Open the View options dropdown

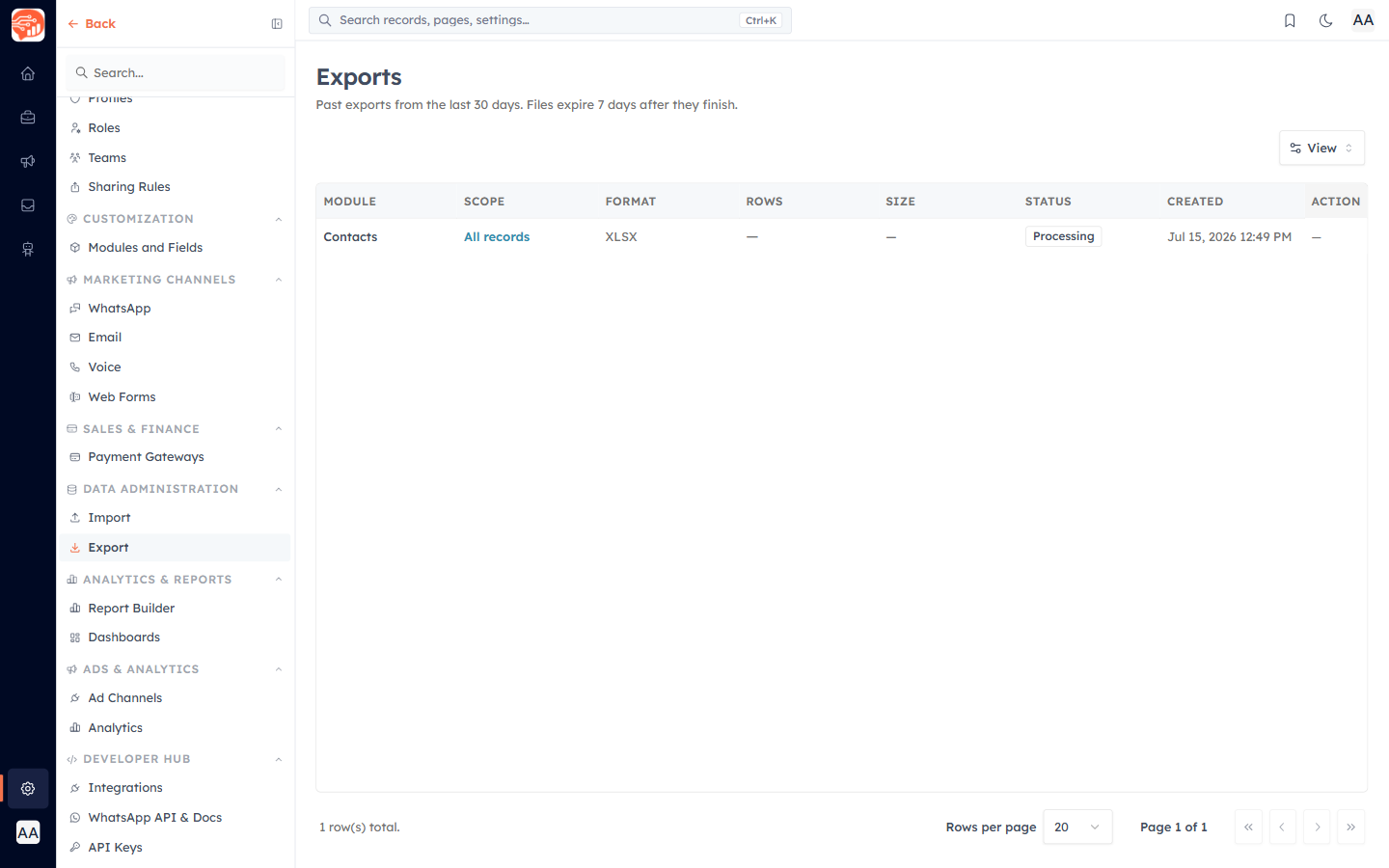pos(1321,148)
